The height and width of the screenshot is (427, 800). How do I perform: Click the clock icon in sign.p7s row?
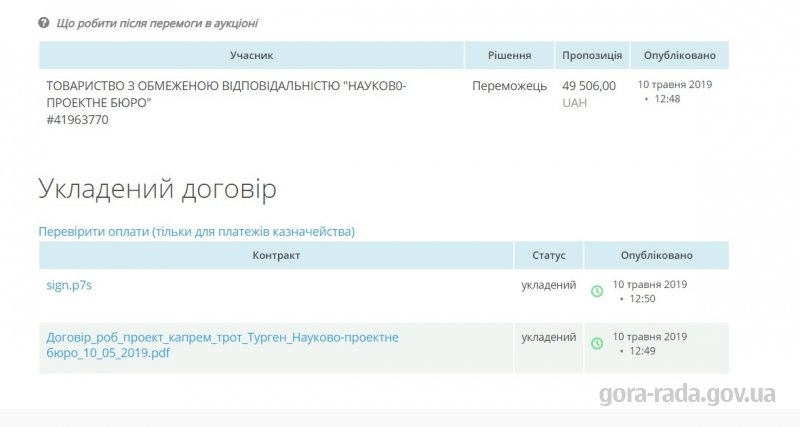point(597,291)
